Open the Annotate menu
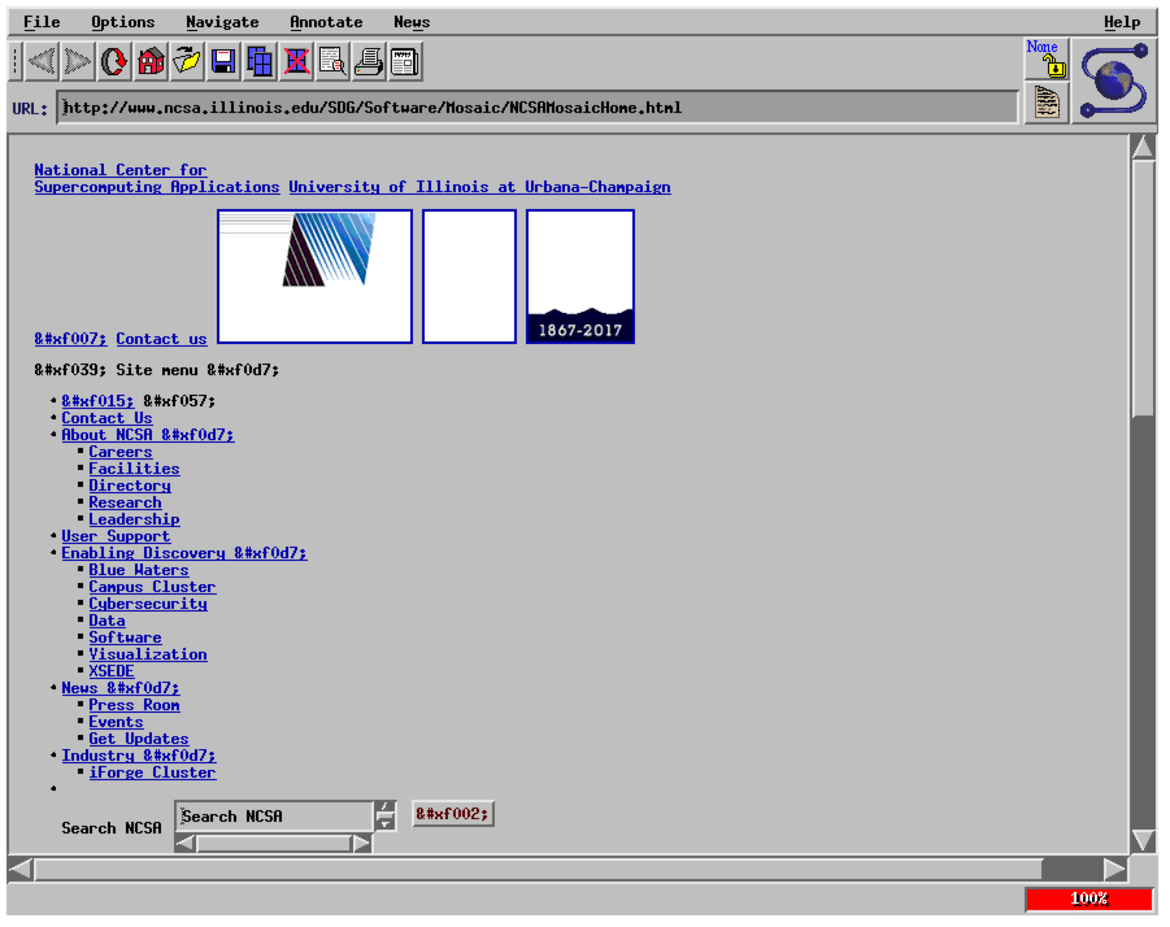 click(x=326, y=22)
